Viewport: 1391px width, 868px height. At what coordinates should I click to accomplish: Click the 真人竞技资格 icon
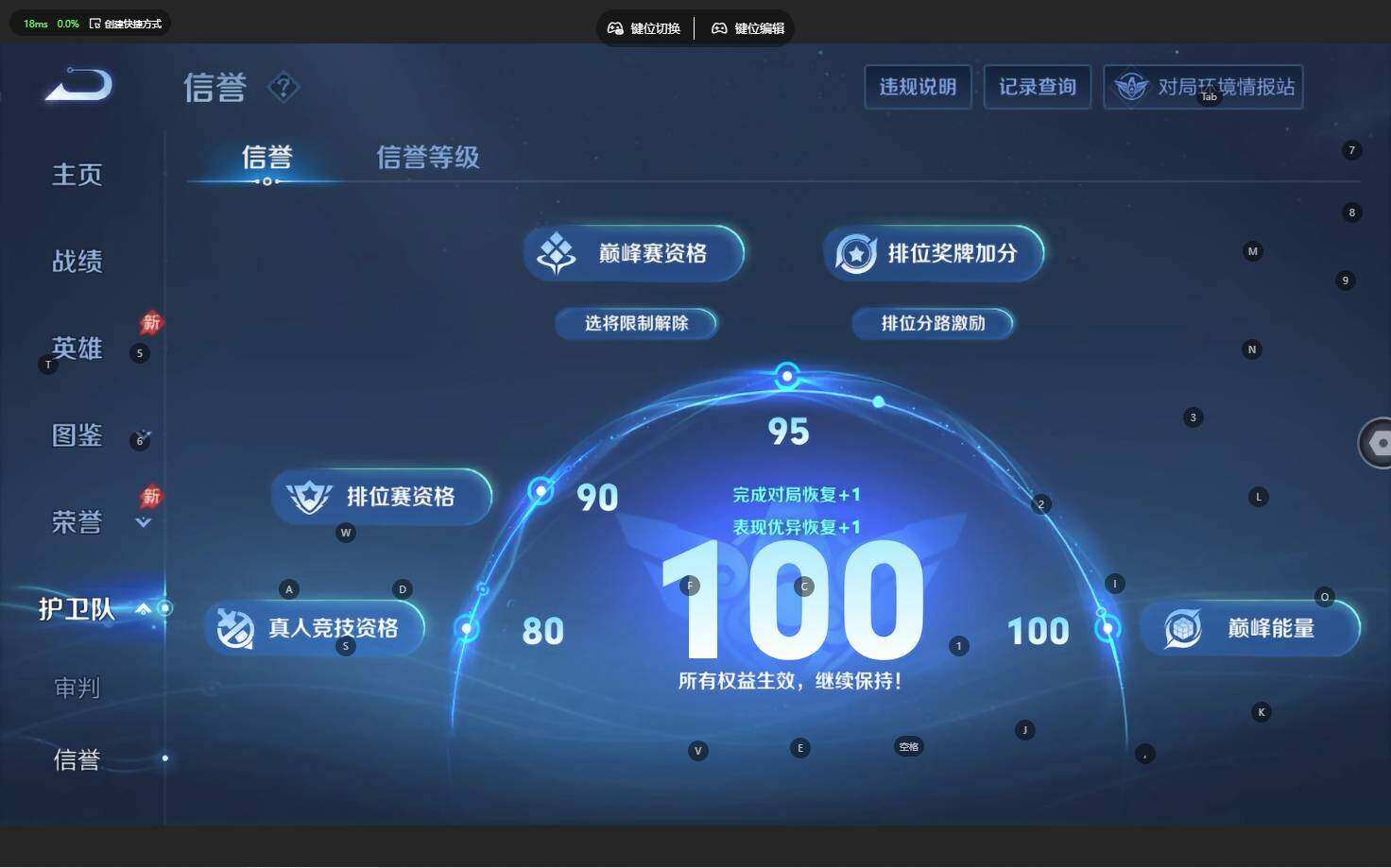click(235, 628)
